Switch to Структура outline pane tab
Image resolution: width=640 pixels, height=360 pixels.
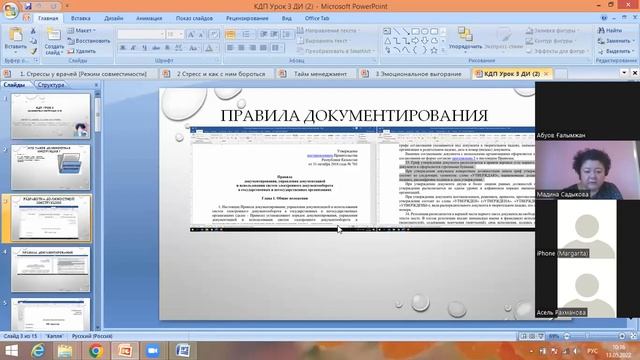pos(51,85)
